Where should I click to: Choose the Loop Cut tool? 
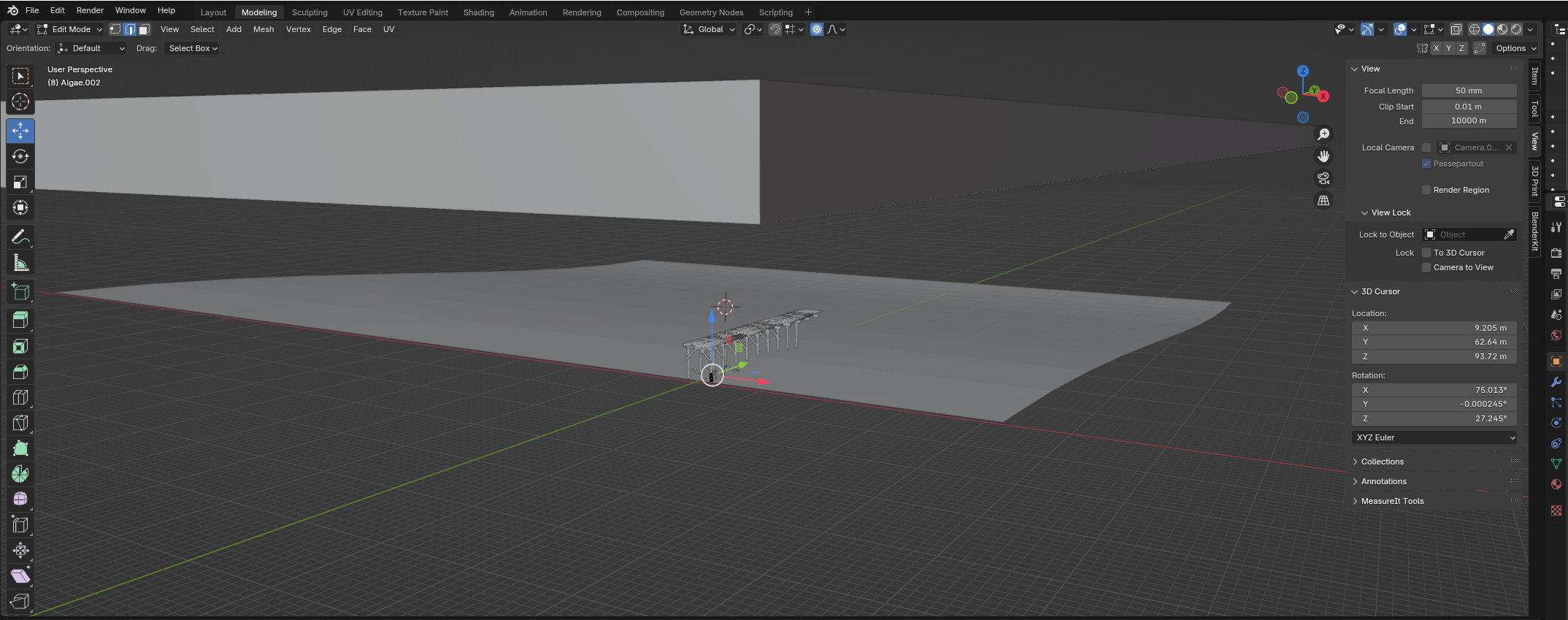pos(20,397)
